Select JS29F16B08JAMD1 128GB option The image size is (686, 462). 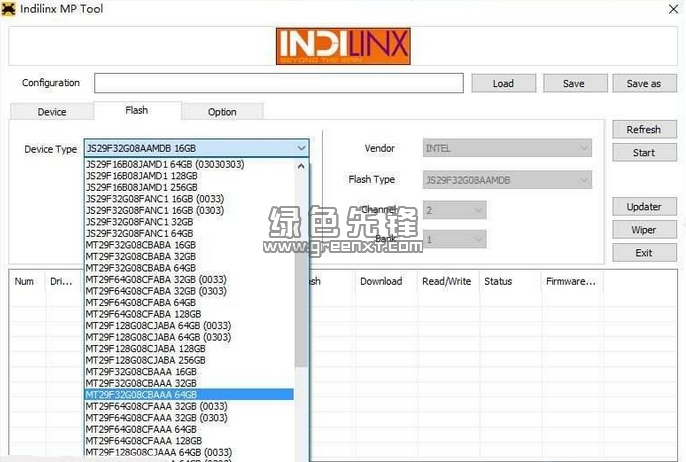(x=189, y=176)
